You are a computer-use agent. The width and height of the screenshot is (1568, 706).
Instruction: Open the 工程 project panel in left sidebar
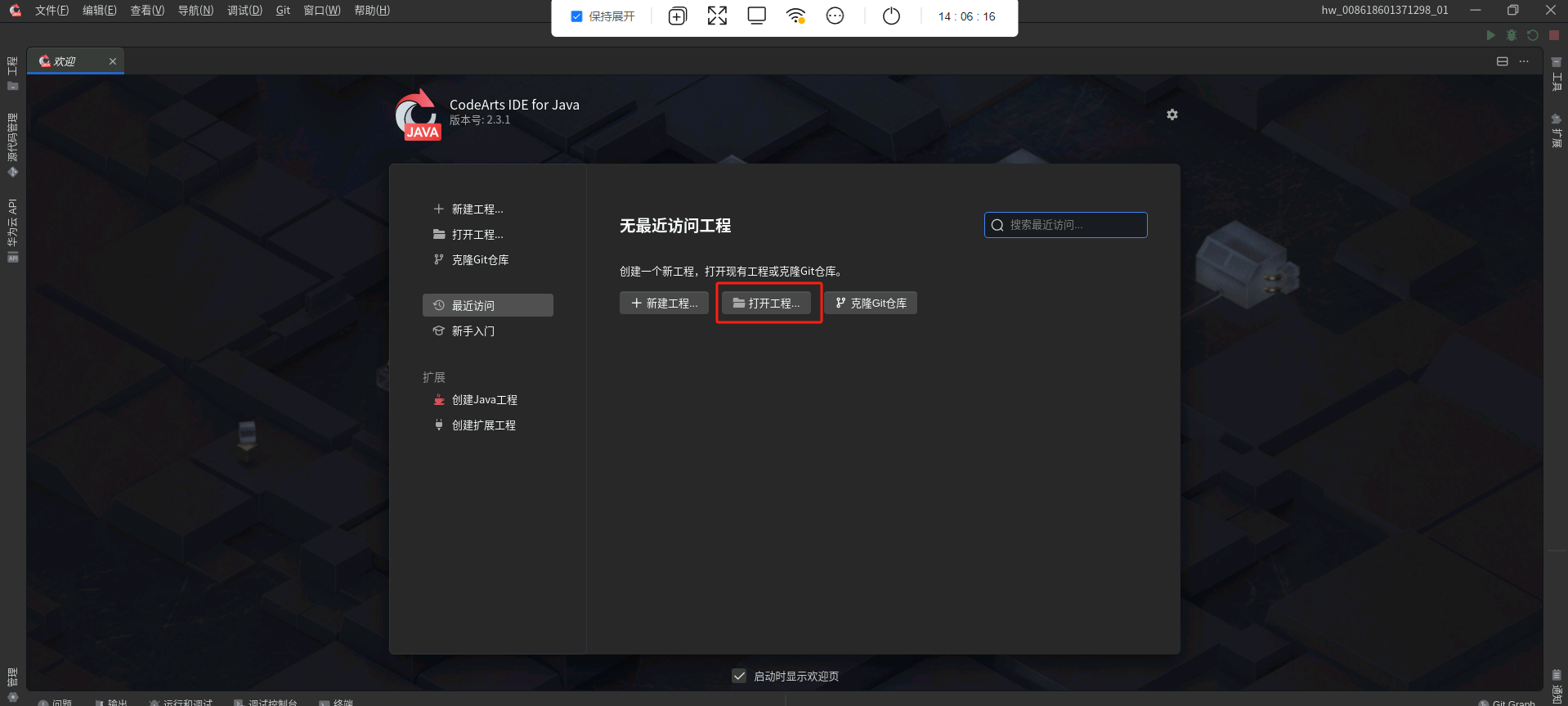[12, 74]
